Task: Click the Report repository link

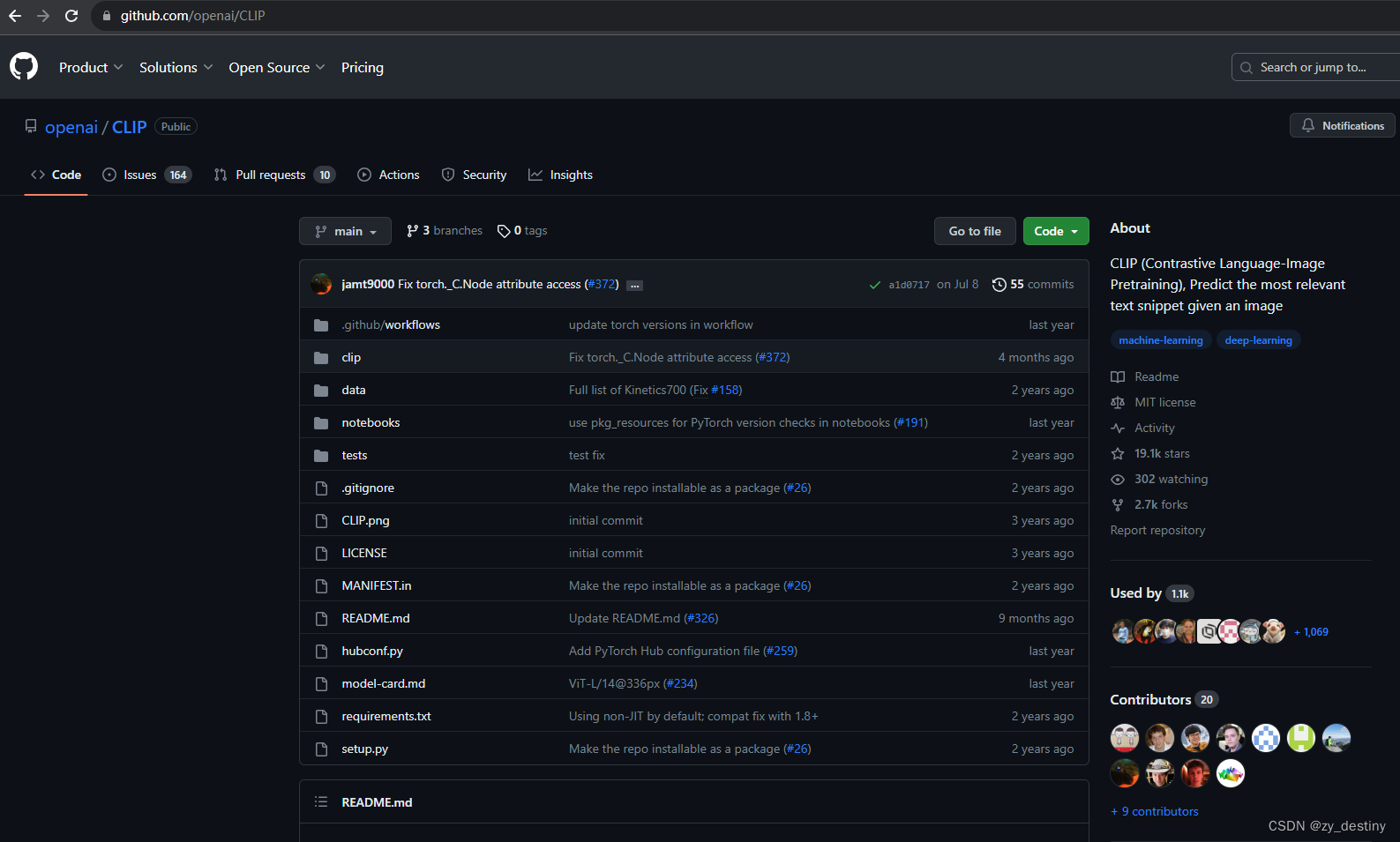Action: click(1157, 530)
